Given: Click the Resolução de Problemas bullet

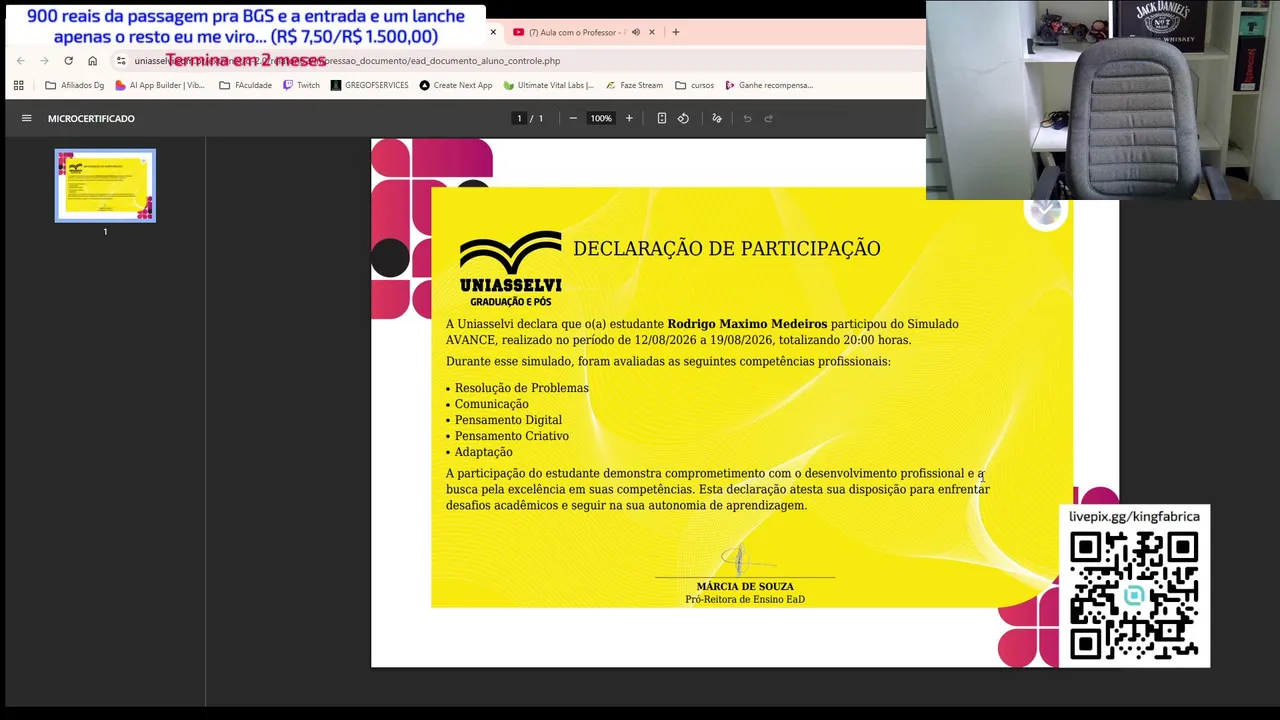Looking at the screenshot, I should (521, 388).
